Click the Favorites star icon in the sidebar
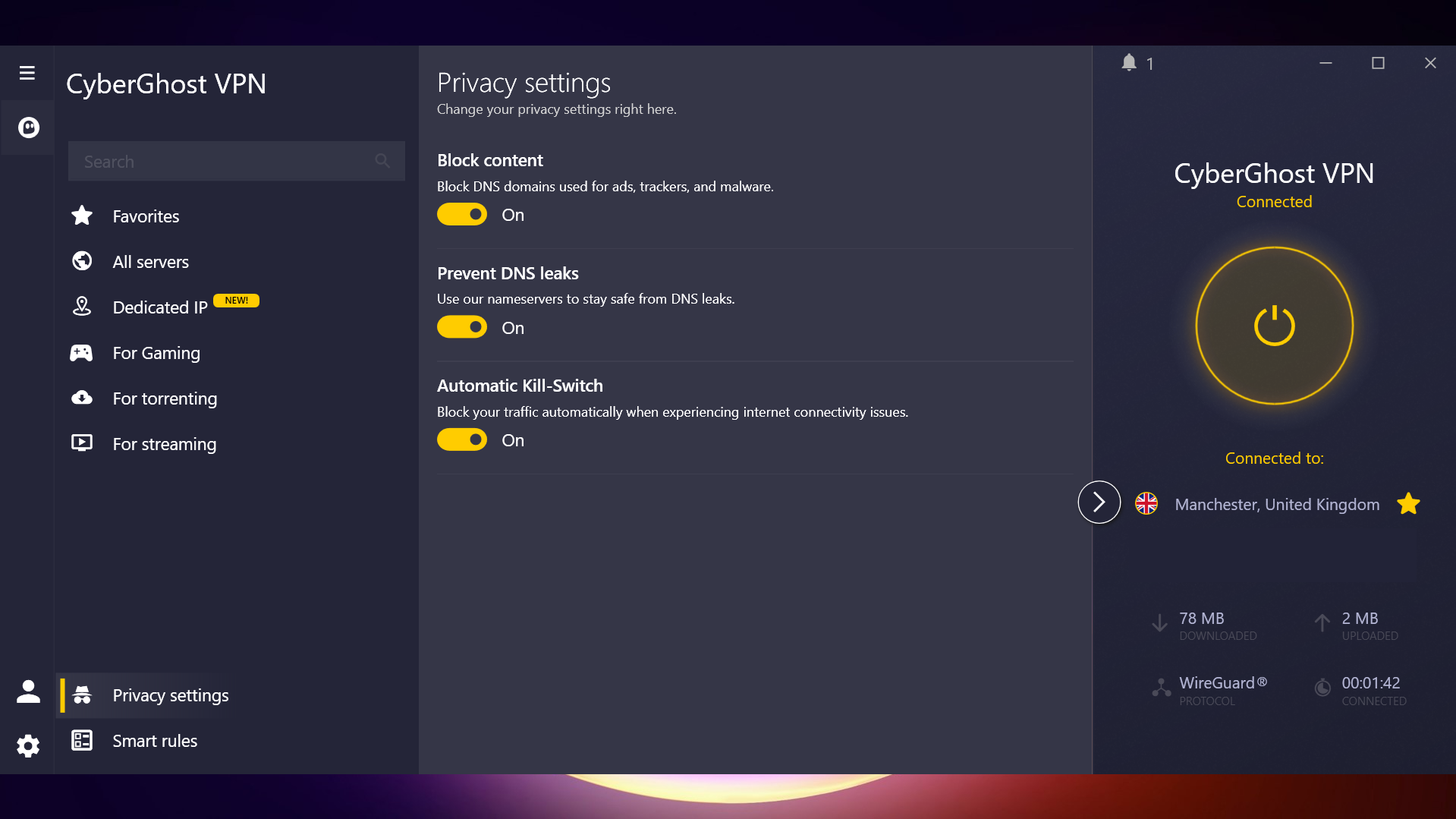 tap(82, 216)
